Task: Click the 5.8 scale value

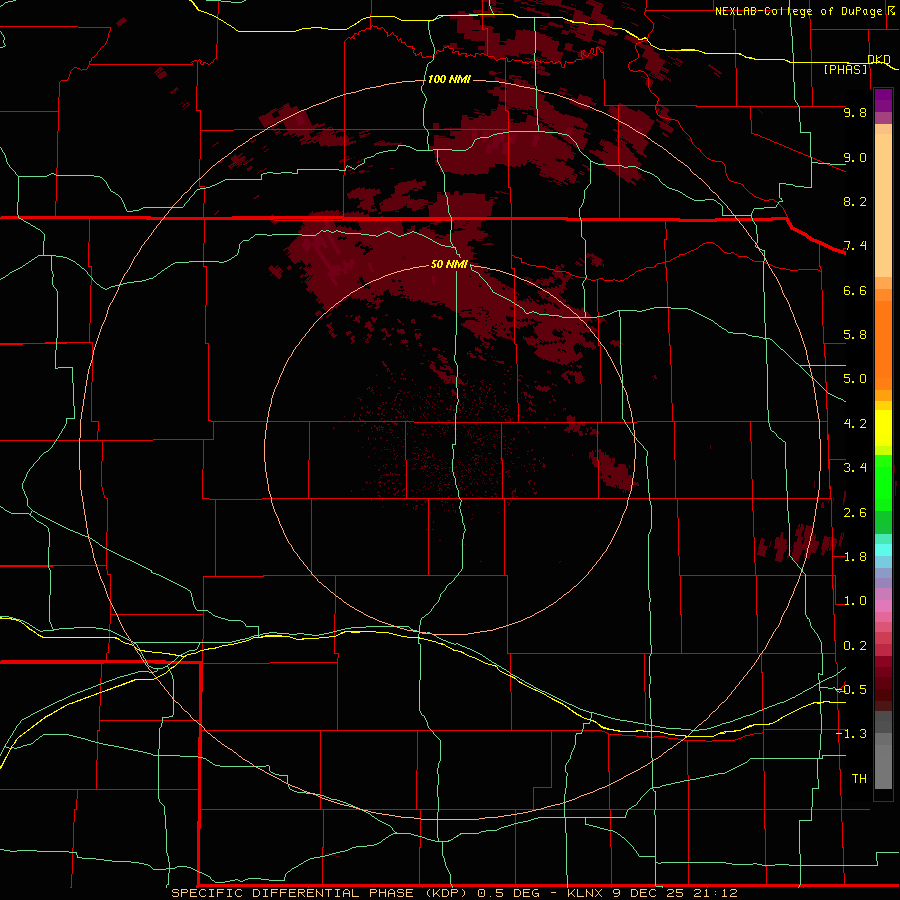Action: click(855, 335)
